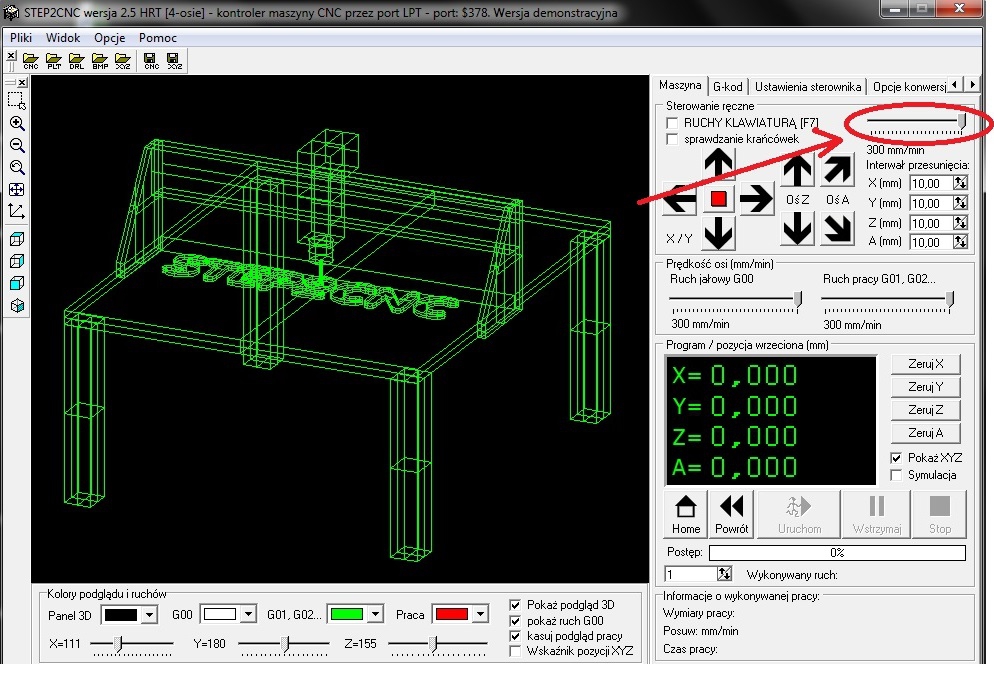Image resolution: width=994 pixels, height=682 pixels.
Task: Click Z (mm) interval spinner
Action: click(x=960, y=222)
